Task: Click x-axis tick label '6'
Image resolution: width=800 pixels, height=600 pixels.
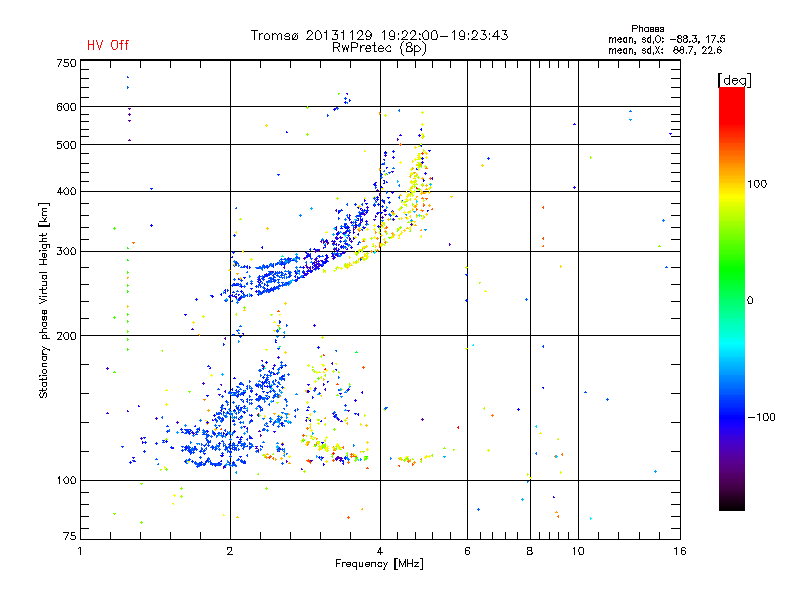Action: coord(467,551)
